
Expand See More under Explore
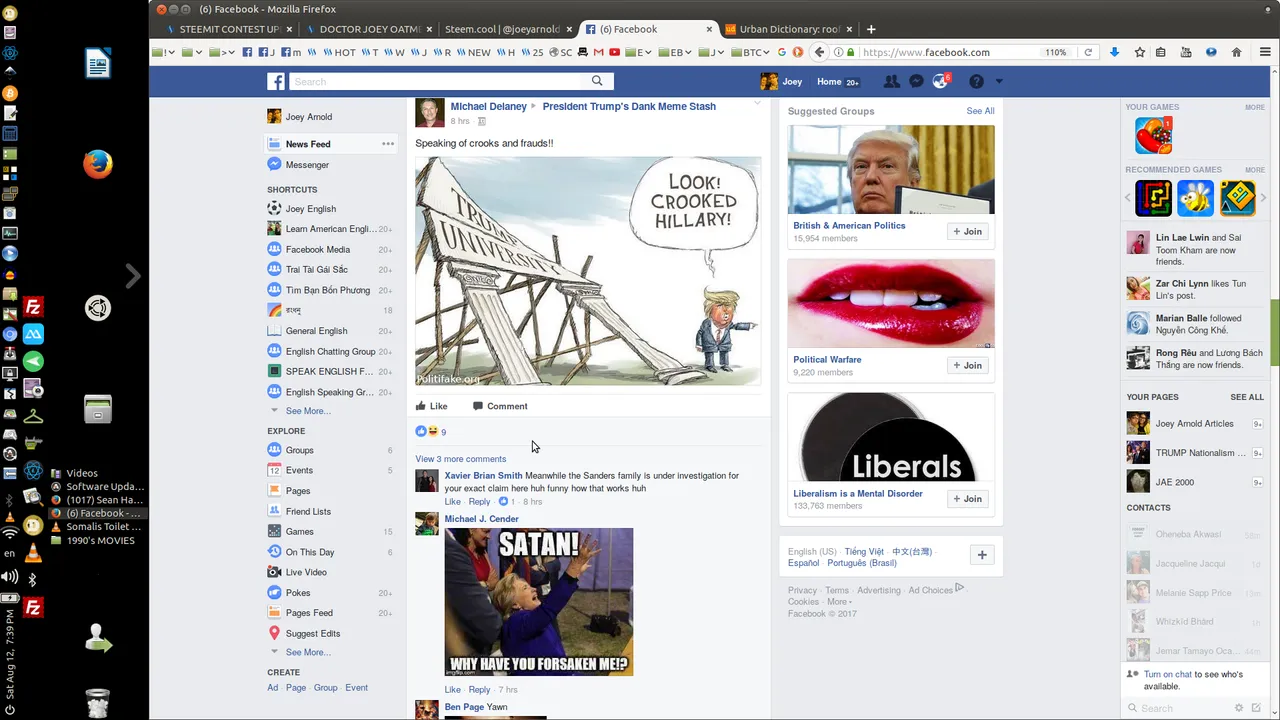coord(307,652)
